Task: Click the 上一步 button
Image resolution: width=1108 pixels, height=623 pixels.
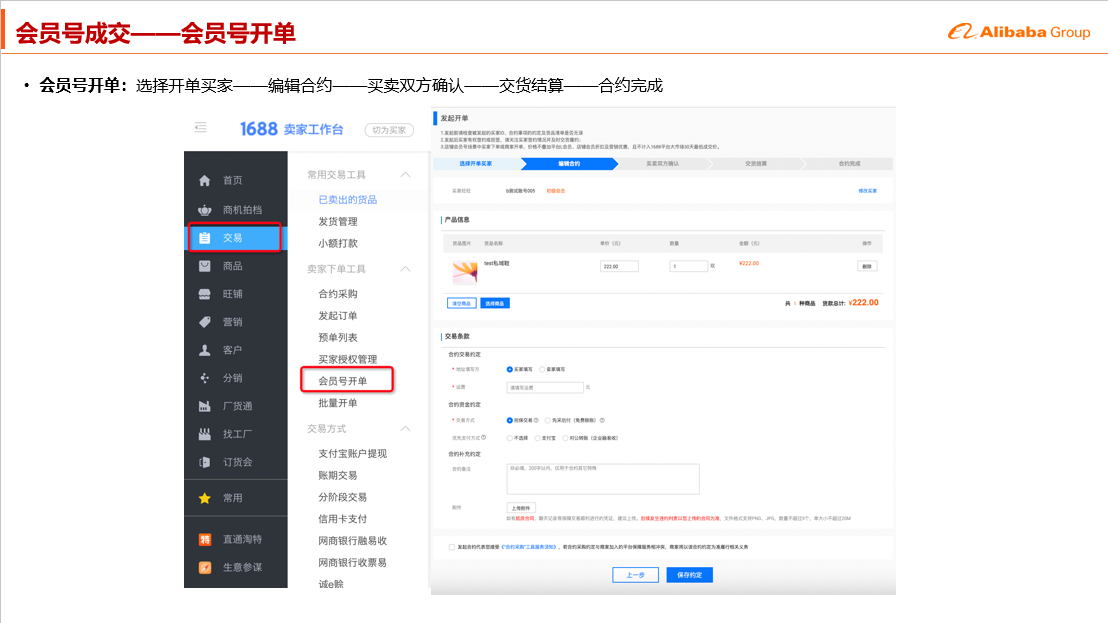Action: pos(635,575)
